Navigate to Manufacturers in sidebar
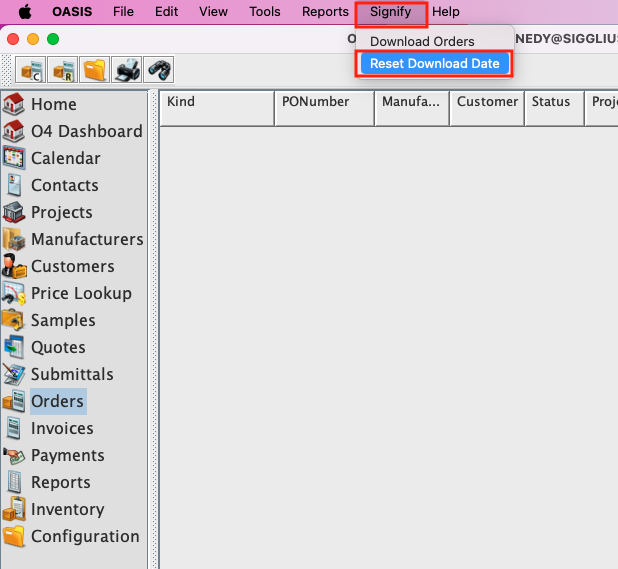 point(87,239)
